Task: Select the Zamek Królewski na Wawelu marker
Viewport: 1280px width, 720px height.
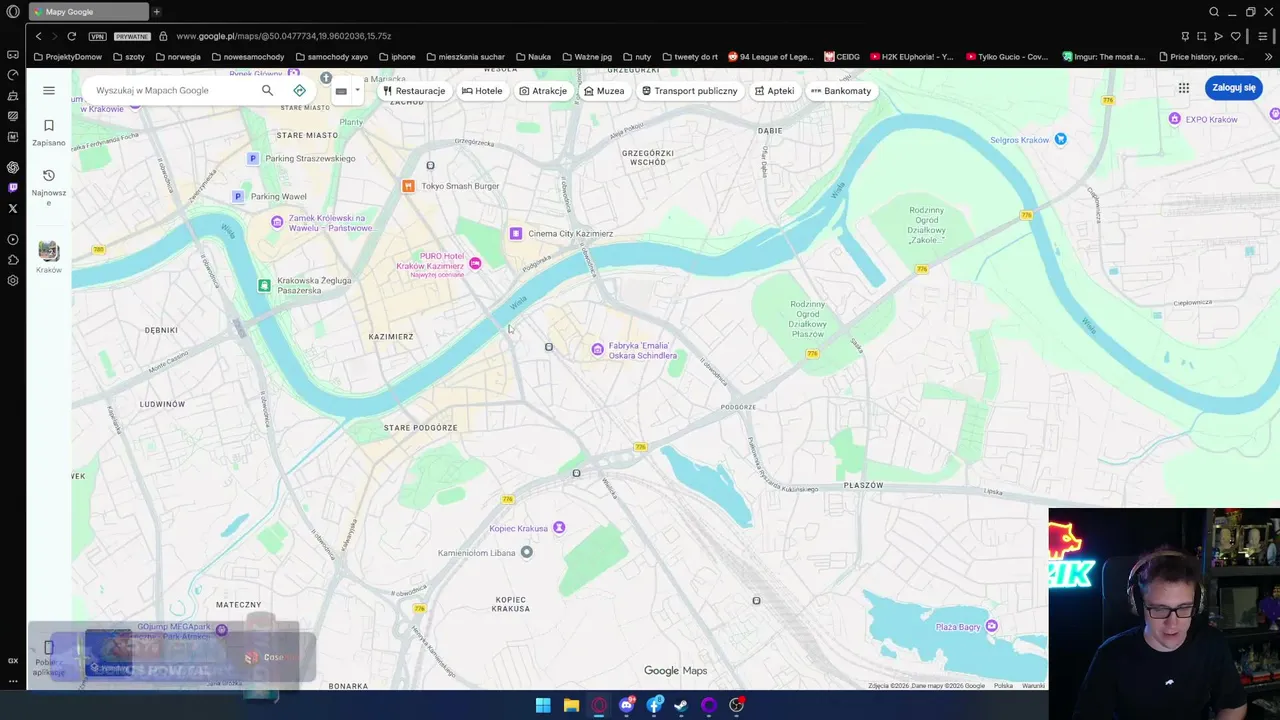Action: (277, 222)
